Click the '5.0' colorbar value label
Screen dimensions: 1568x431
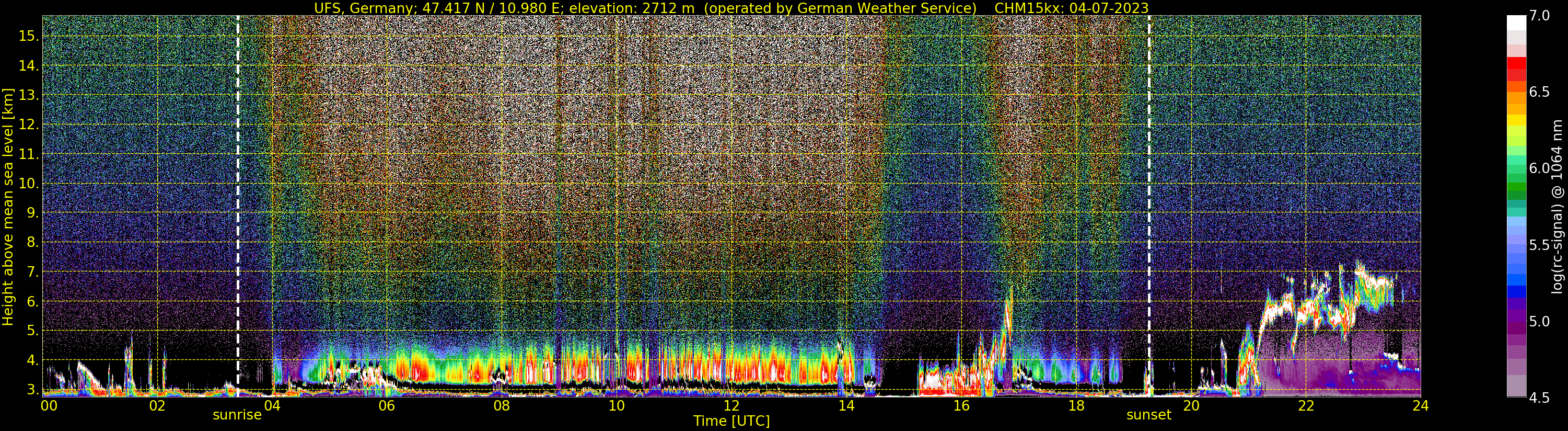click(1539, 321)
